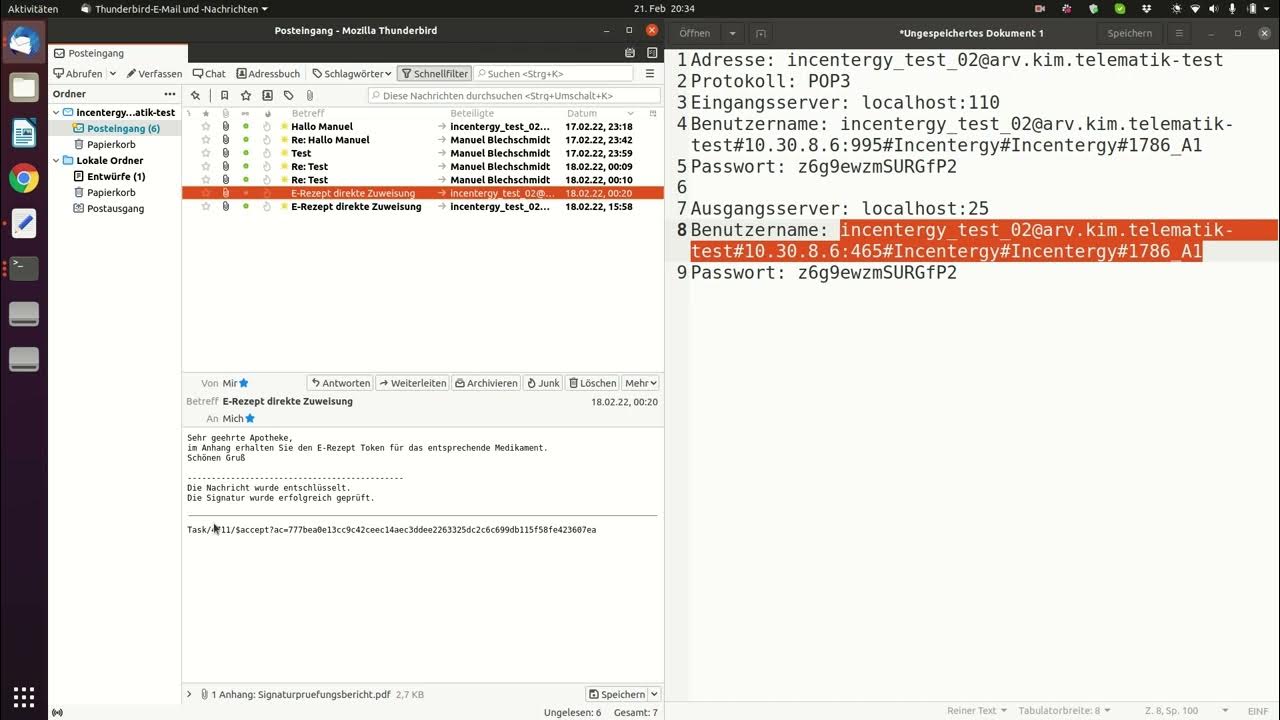Open Aktivitäten overview
Screen dimensions: 1280x720
tap(32, 8)
